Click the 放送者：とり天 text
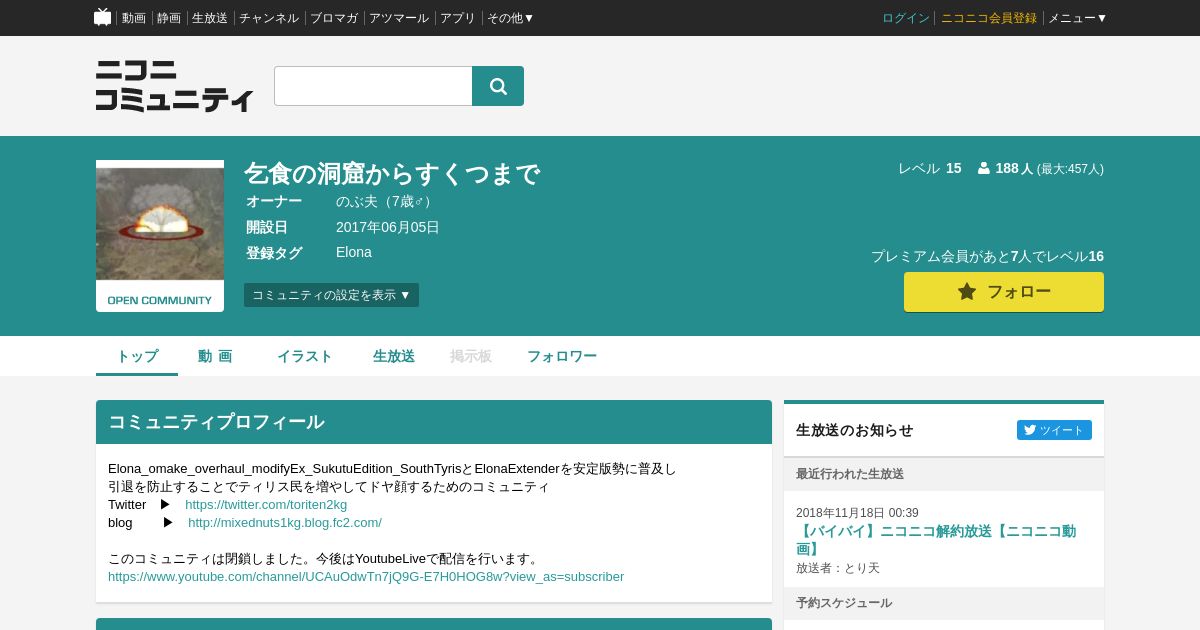 coord(838,568)
